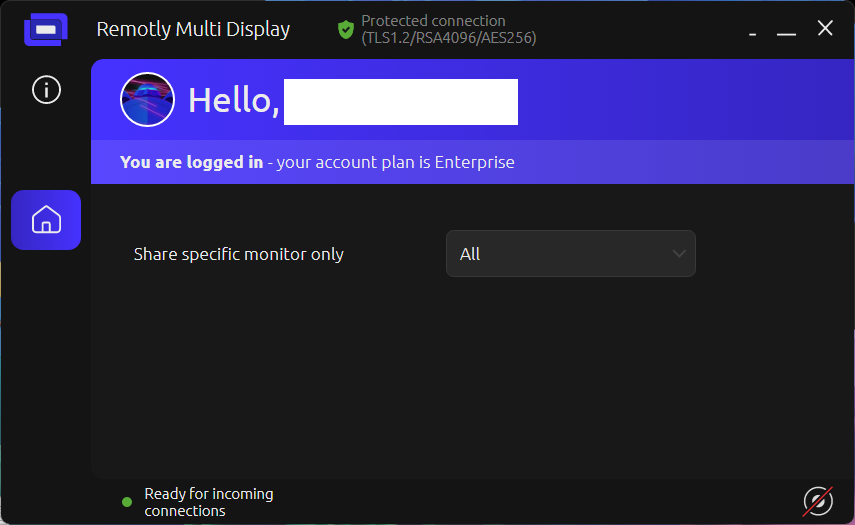Click the Hello greeting text
The image size is (855, 525).
pyautogui.click(x=234, y=101)
